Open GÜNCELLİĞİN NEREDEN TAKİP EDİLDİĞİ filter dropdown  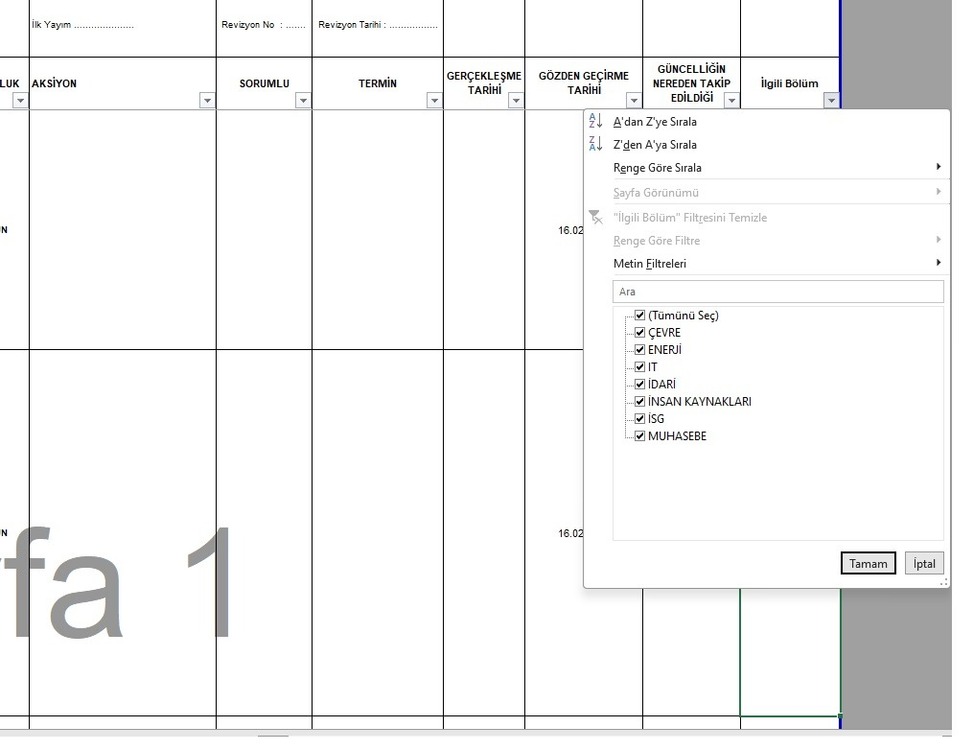732,100
